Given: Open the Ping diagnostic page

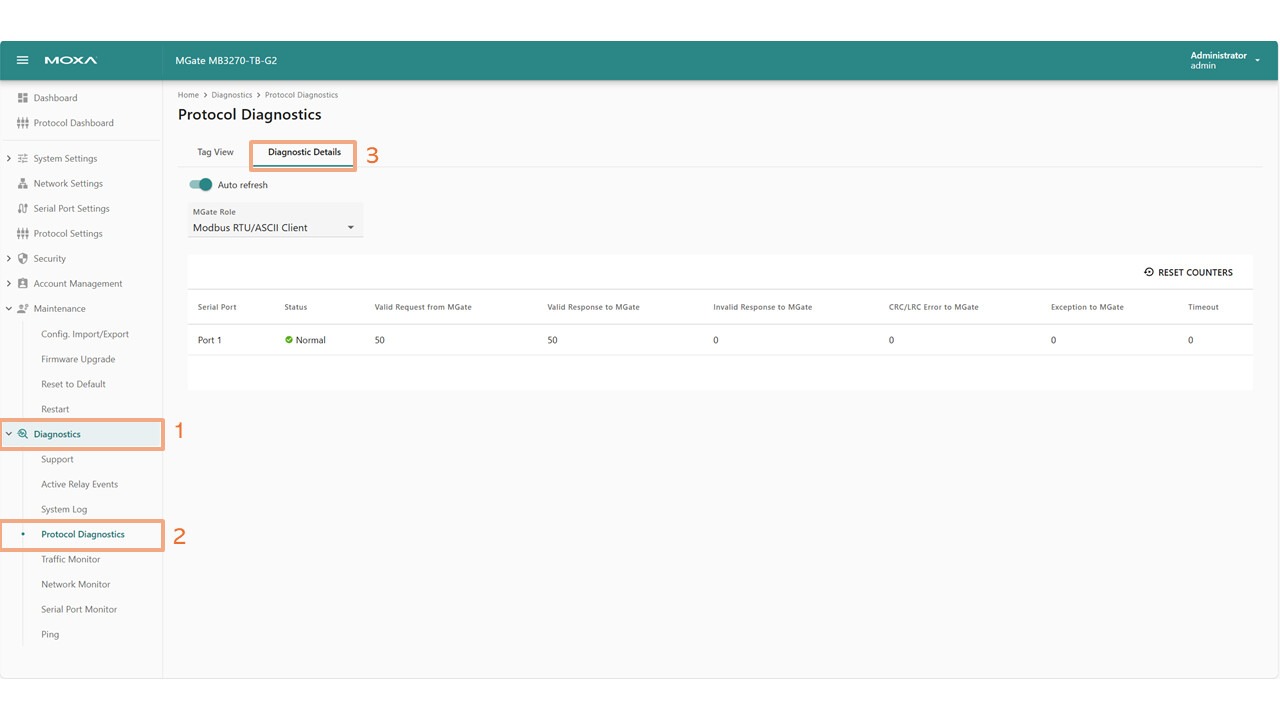Looking at the screenshot, I should point(50,634).
